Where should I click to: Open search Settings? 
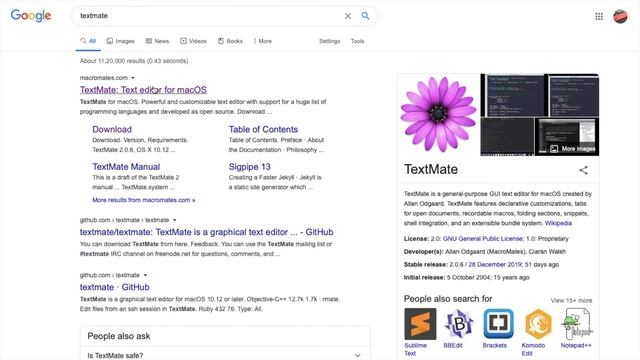coord(329,41)
